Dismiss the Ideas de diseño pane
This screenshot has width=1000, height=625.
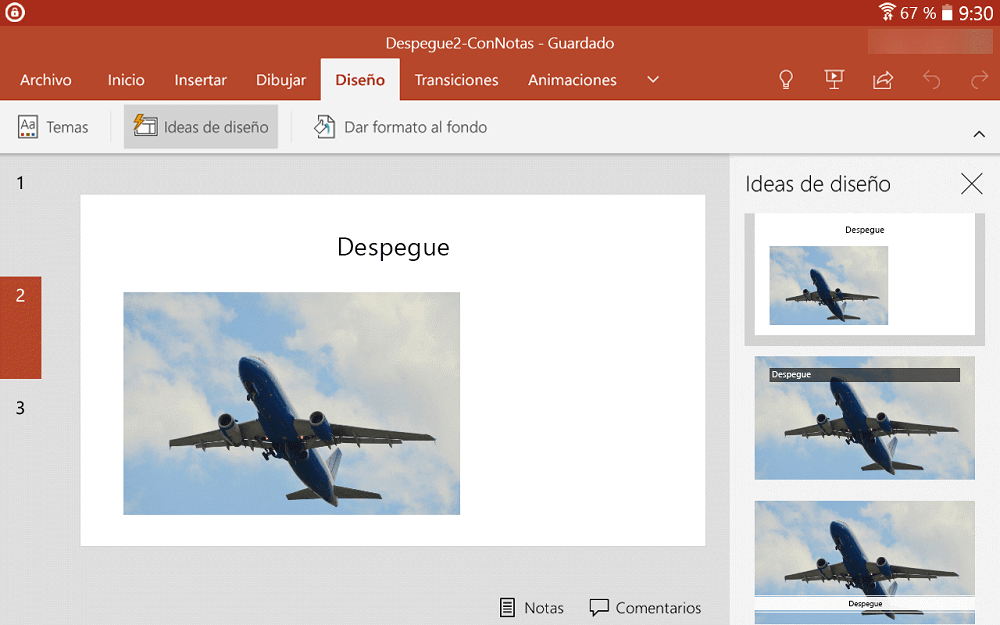tap(971, 184)
